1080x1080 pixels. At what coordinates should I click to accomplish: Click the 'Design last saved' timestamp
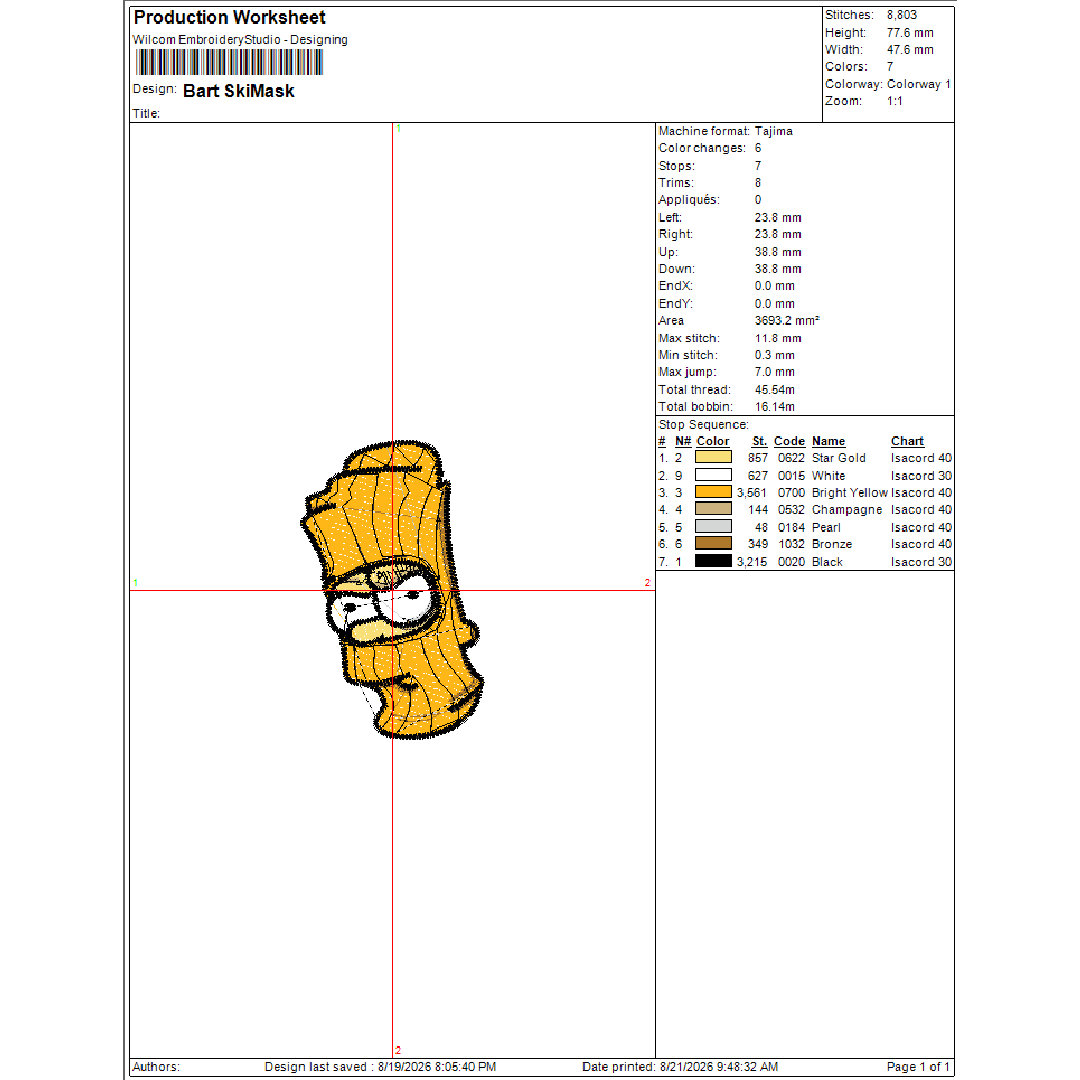(380, 1067)
